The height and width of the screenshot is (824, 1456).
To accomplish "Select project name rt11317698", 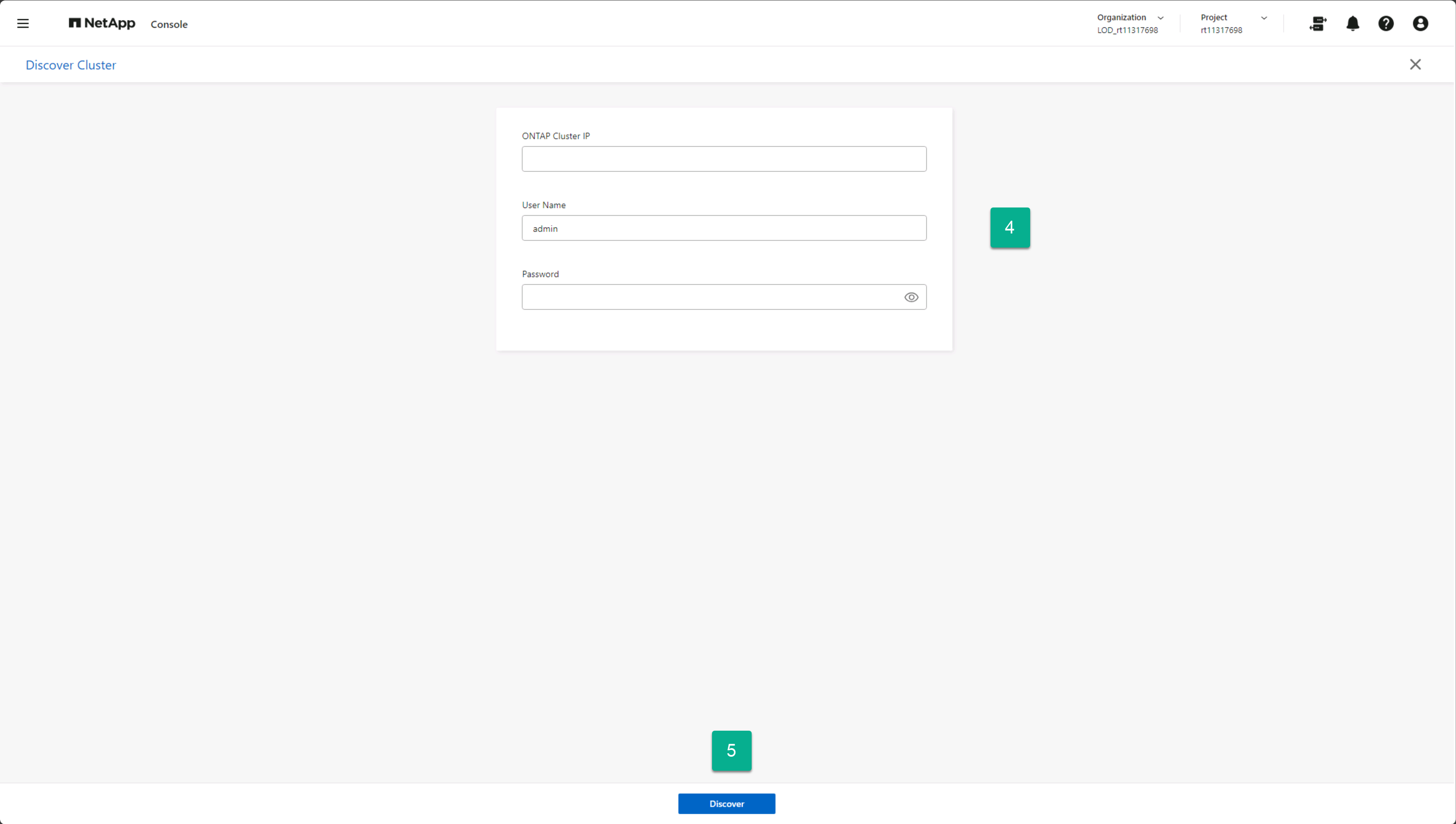I will [1221, 31].
